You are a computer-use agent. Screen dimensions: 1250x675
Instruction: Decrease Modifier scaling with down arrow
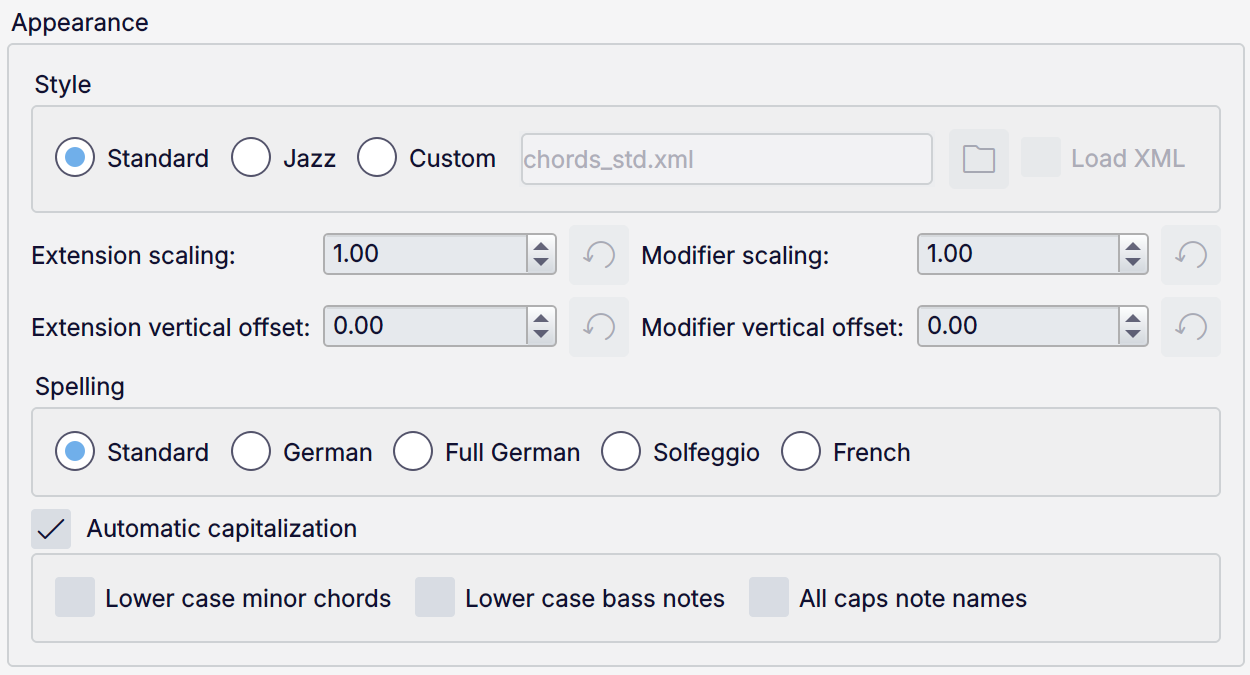[1133, 263]
